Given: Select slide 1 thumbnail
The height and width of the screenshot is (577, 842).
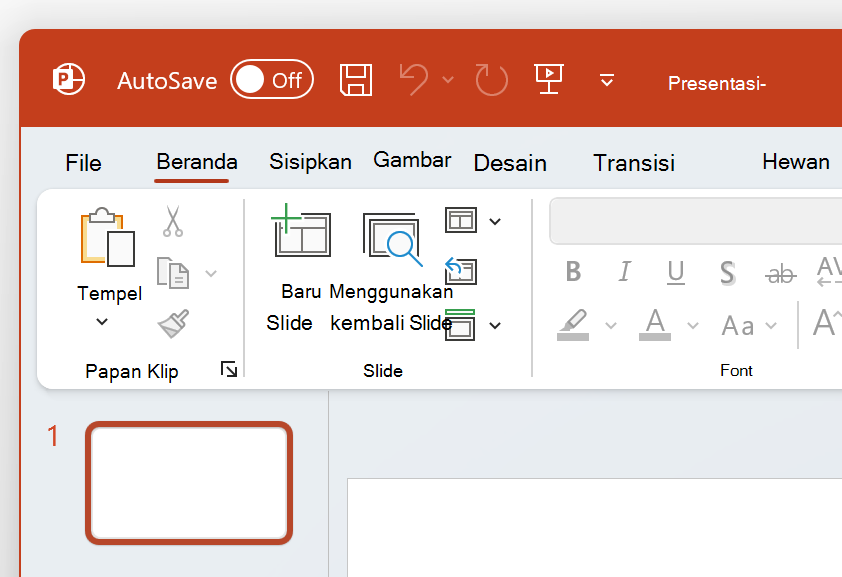Looking at the screenshot, I should pyautogui.click(x=189, y=483).
